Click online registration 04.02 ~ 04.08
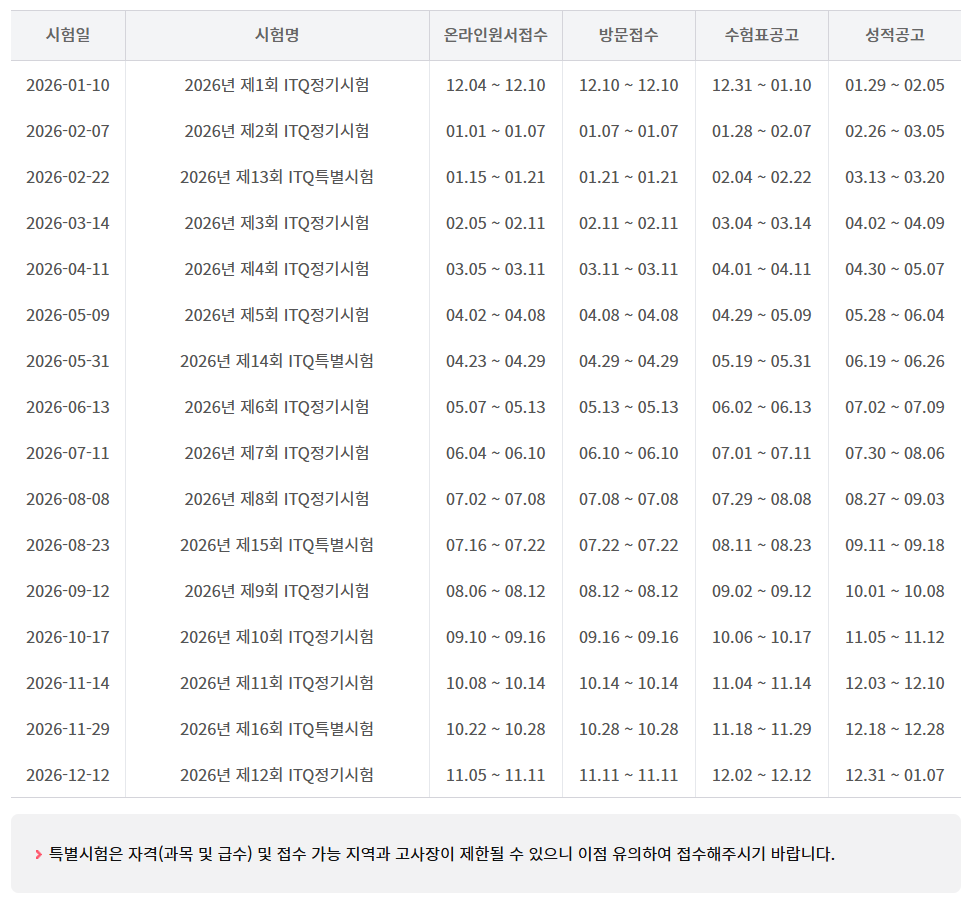970x902 pixels. (496, 315)
